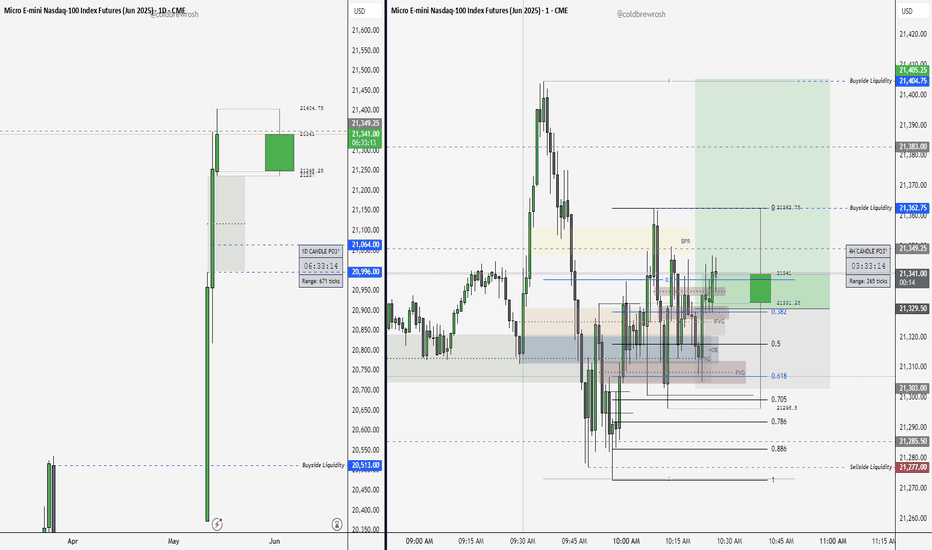Screen dimensions: 932x550
Task: Select the 0.705 Fibonacci level label
Action: point(779,400)
